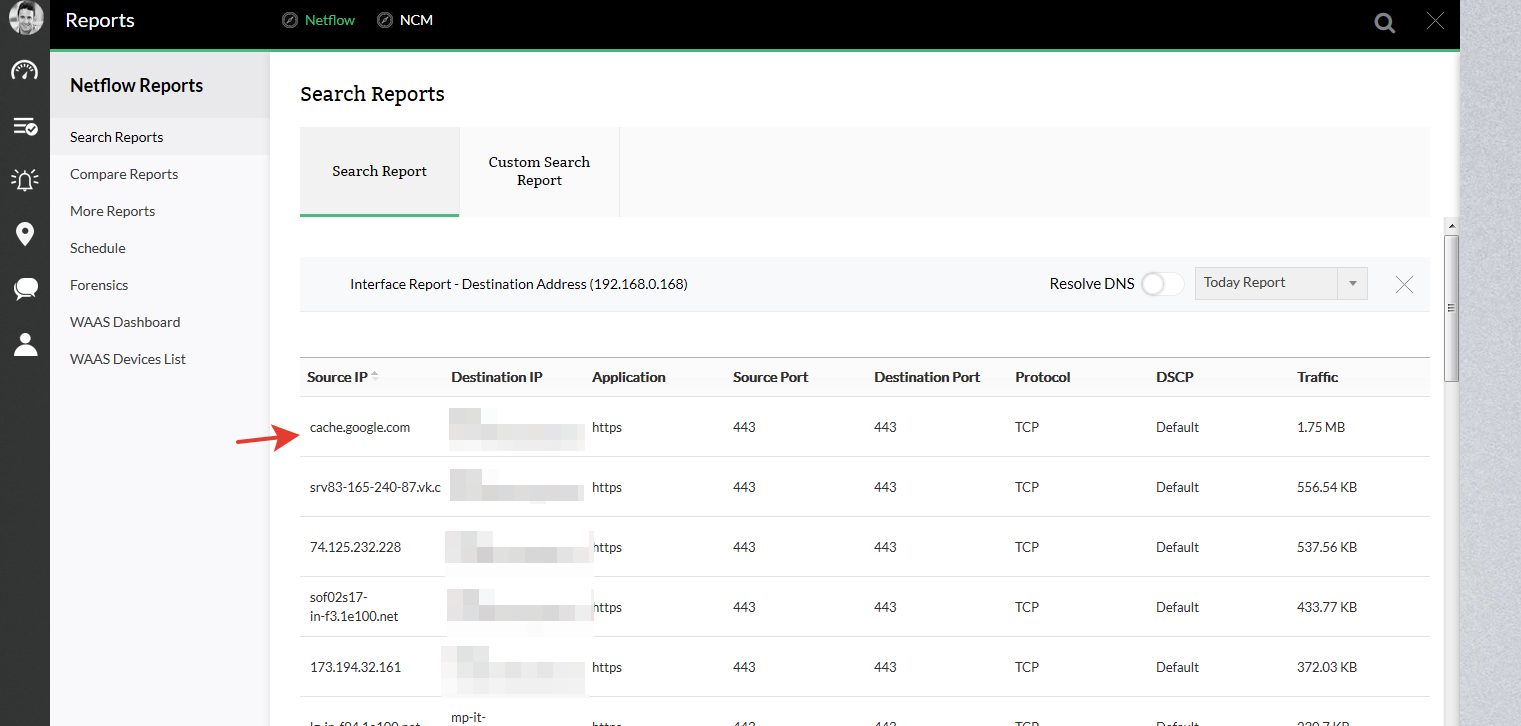The image size is (1521, 726).
Task: Open the user profile avatar
Action: point(25,19)
